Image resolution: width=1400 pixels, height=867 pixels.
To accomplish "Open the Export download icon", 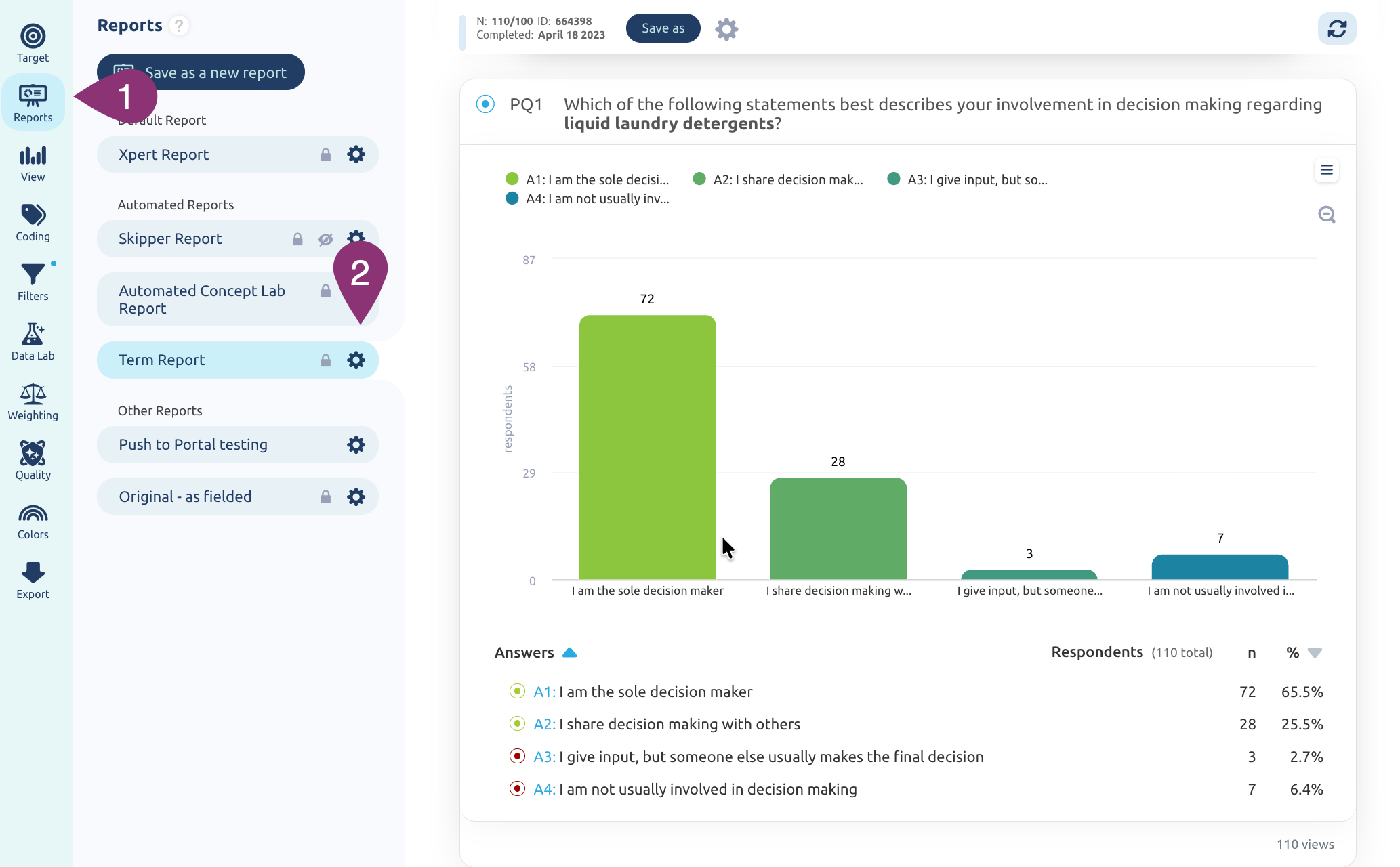I will pyautogui.click(x=33, y=572).
